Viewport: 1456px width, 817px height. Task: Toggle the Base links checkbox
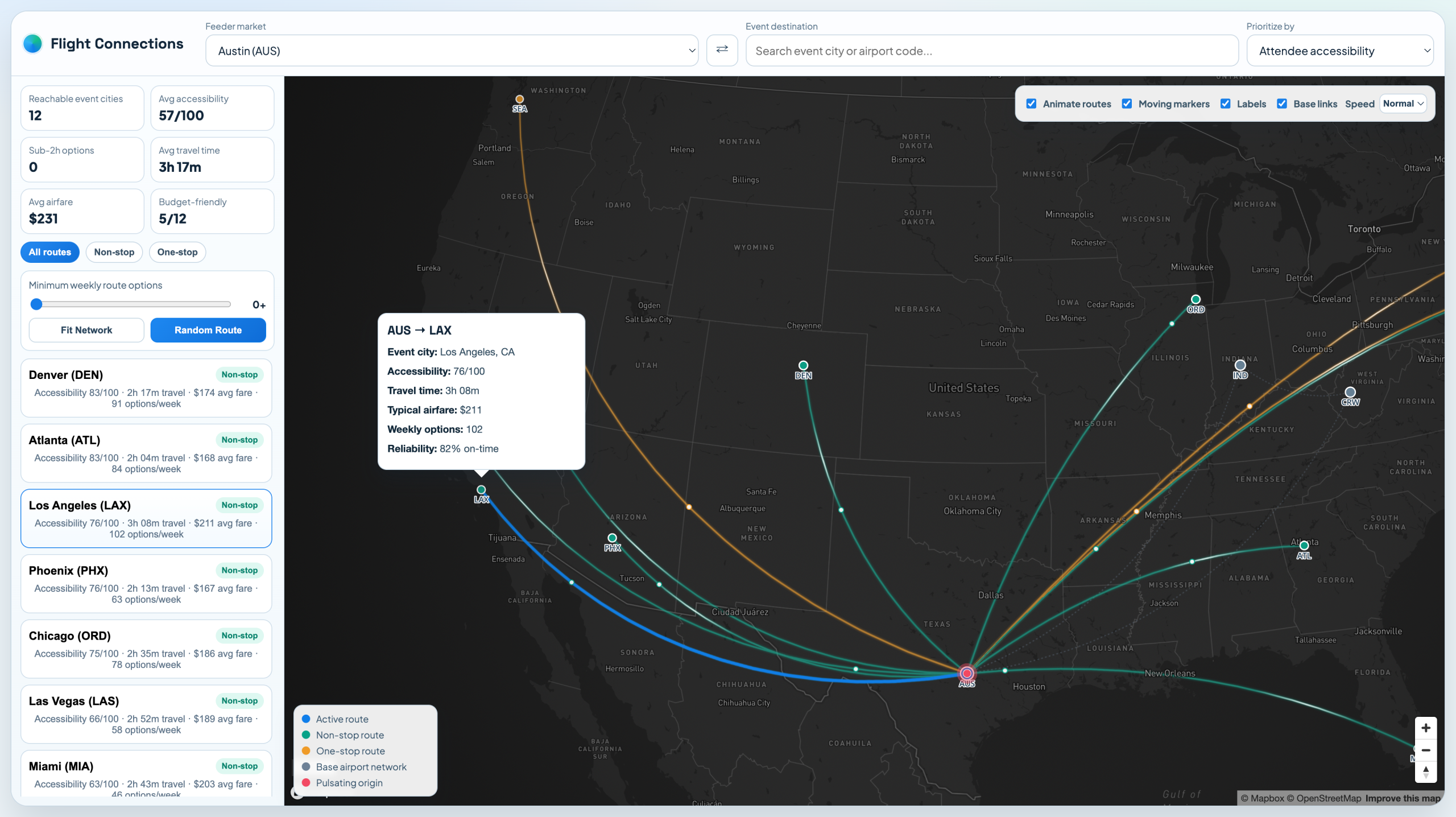1282,104
